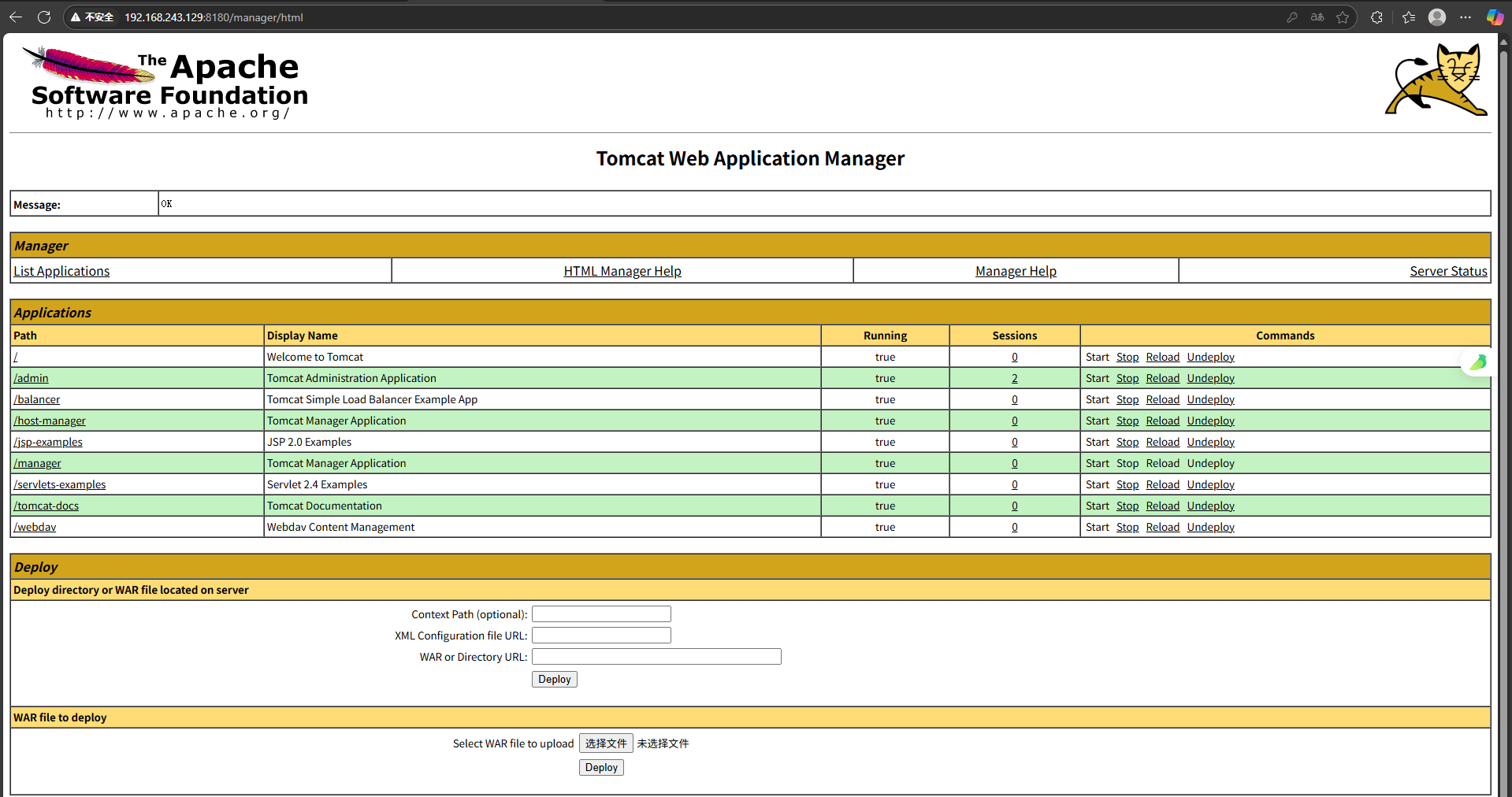Image resolution: width=1512 pixels, height=797 pixels.
Task: Reload the /tomcat-docs application
Action: click(1162, 506)
